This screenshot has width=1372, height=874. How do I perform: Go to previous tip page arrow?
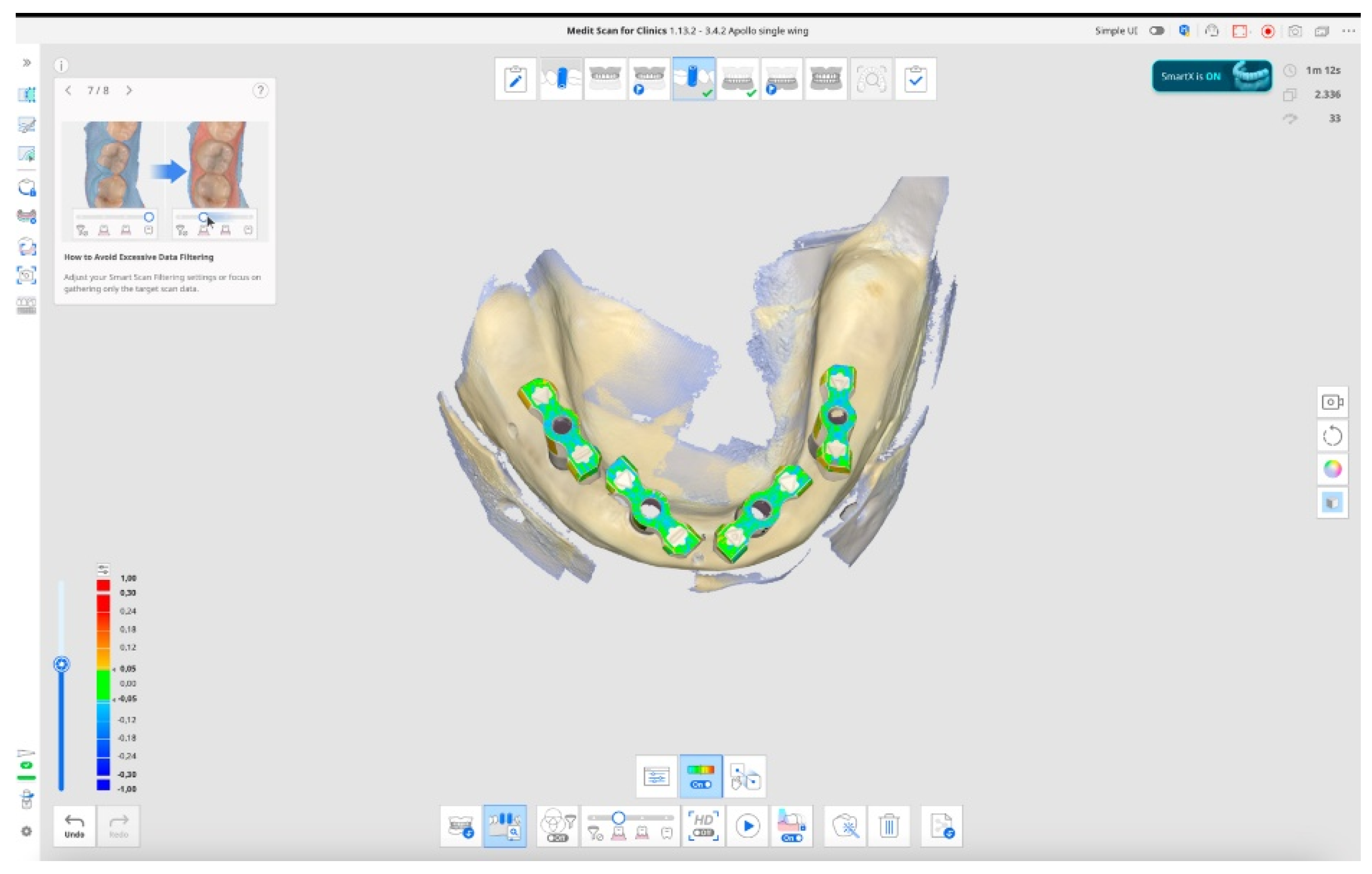(68, 90)
